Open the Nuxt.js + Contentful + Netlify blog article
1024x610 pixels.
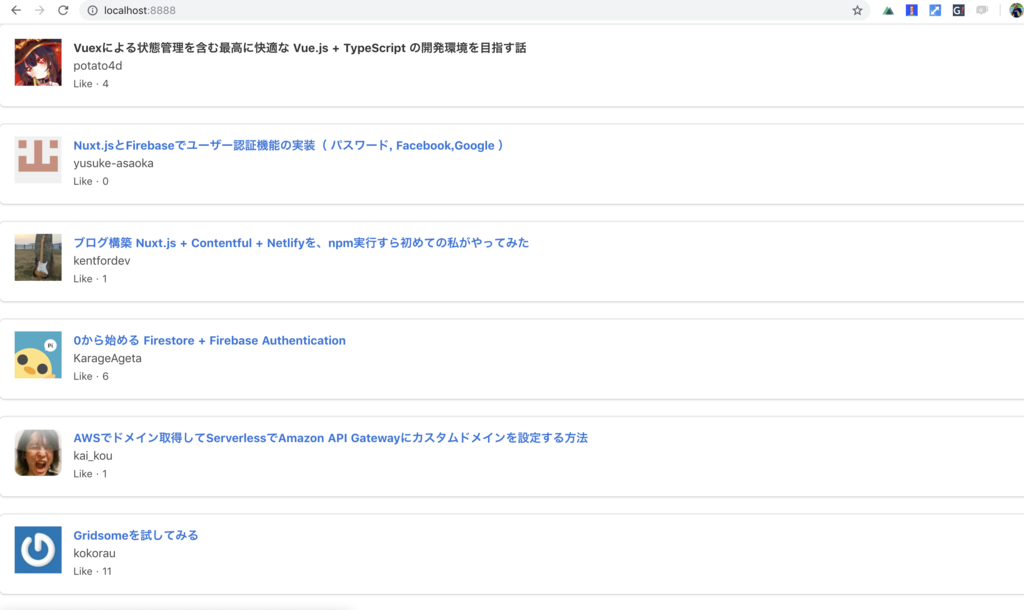(x=301, y=243)
